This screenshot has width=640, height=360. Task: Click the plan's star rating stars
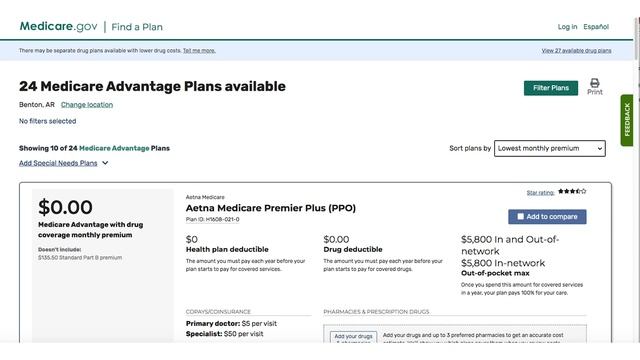pos(572,191)
